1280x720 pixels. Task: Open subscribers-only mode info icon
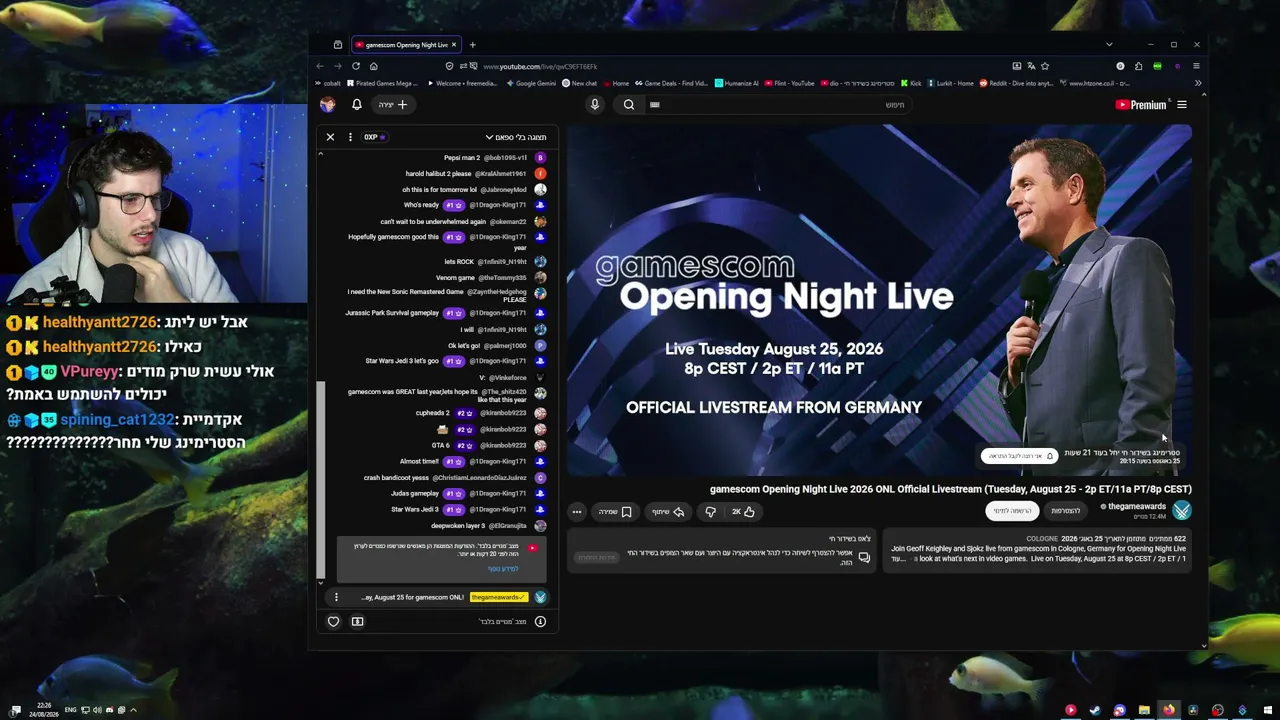pyautogui.click(x=540, y=621)
